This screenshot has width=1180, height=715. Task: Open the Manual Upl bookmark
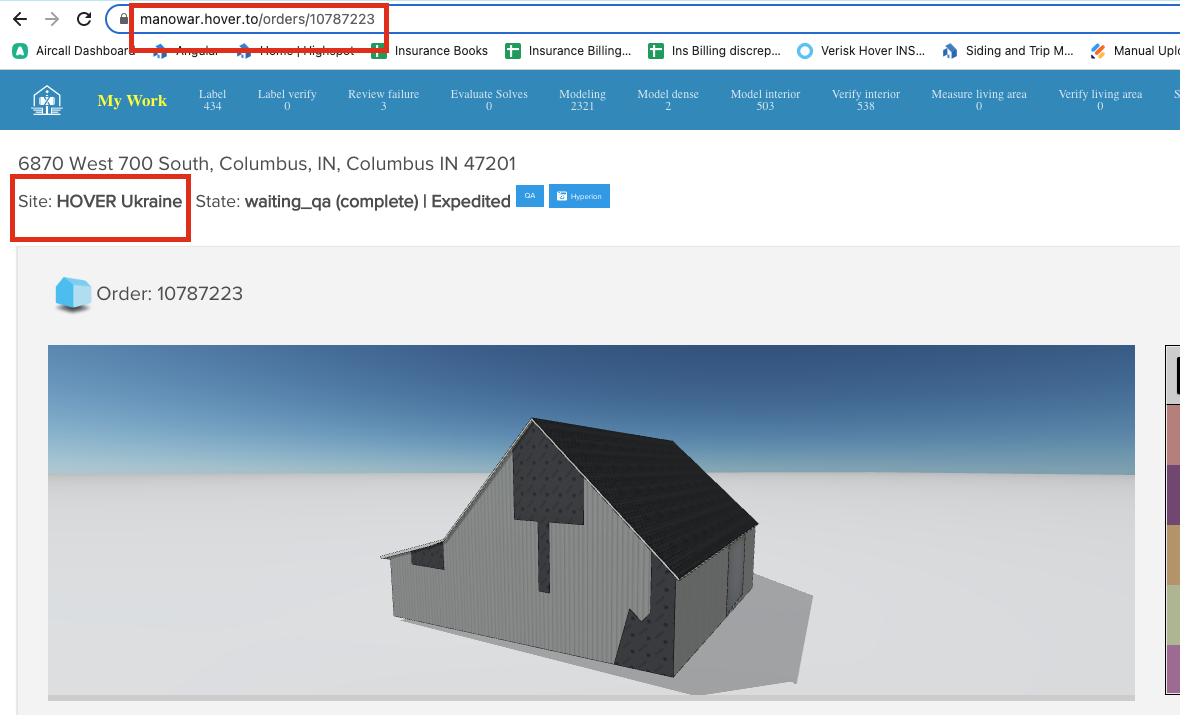pyautogui.click(x=1135, y=50)
